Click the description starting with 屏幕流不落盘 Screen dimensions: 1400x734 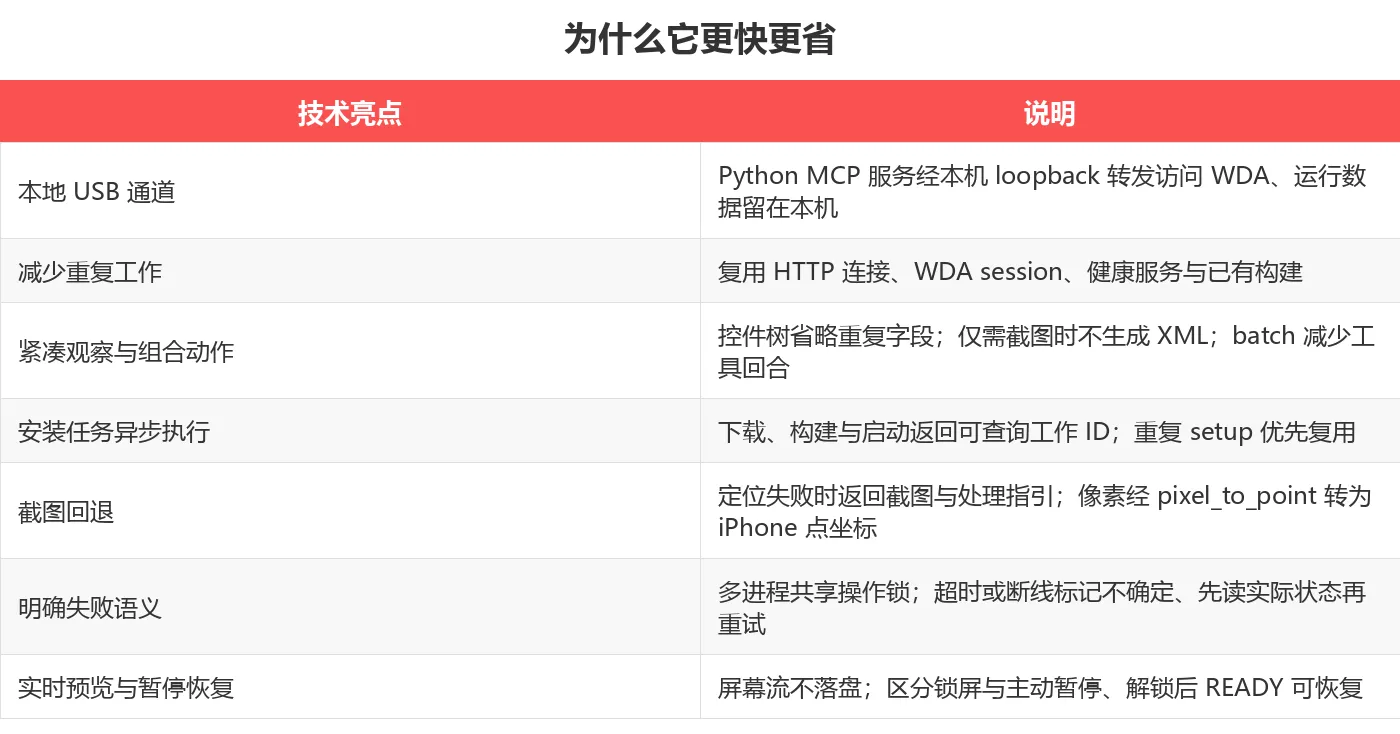1050,687
